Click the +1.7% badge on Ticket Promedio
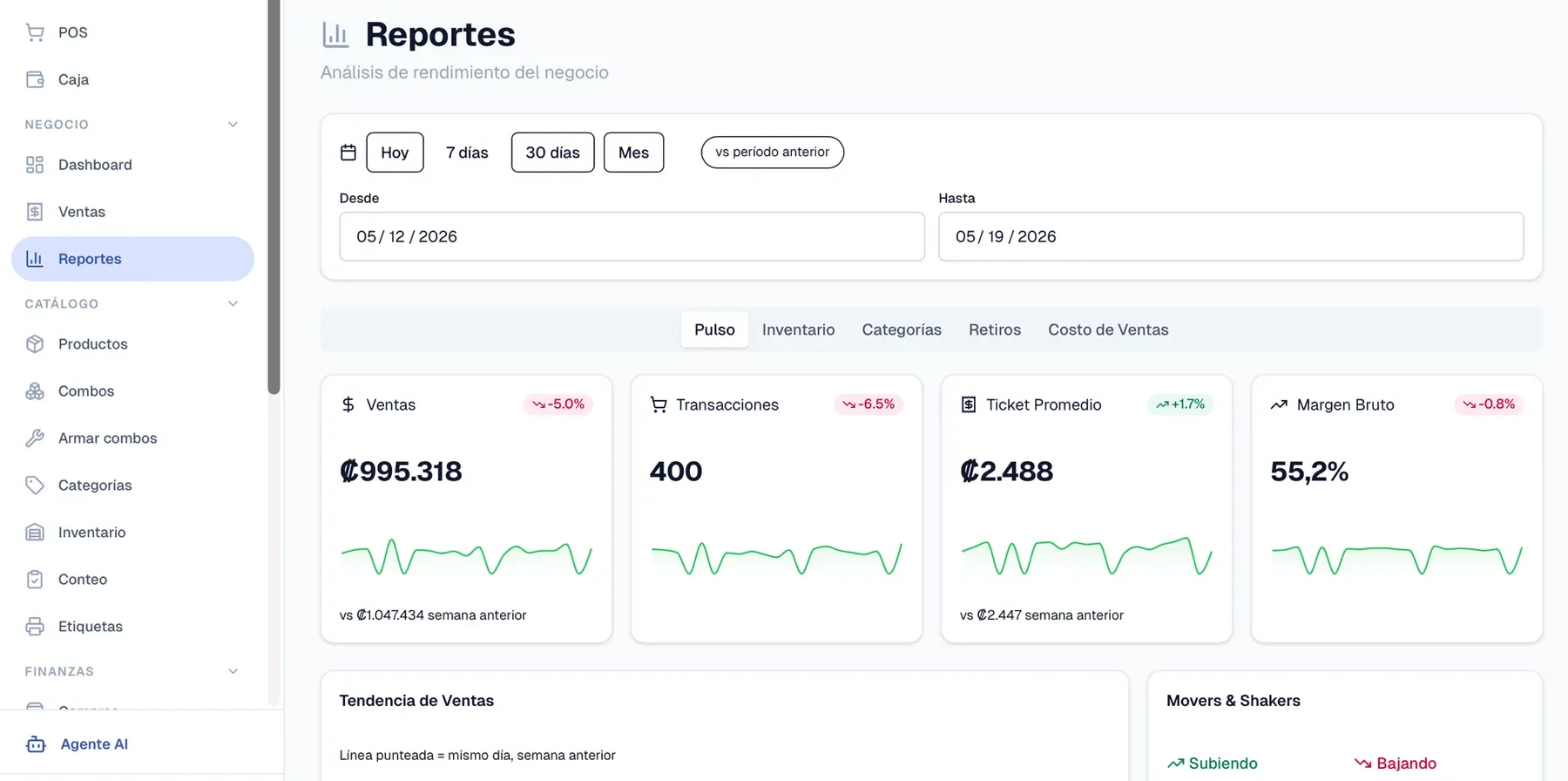Screen dimensions: 1568x781 tap(1180, 404)
